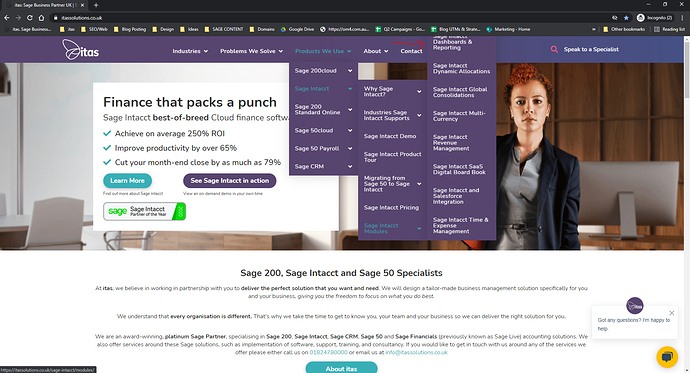Open Sage Intacct SaaS Digital Board Book
The image size is (690, 373).
tap(459, 169)
